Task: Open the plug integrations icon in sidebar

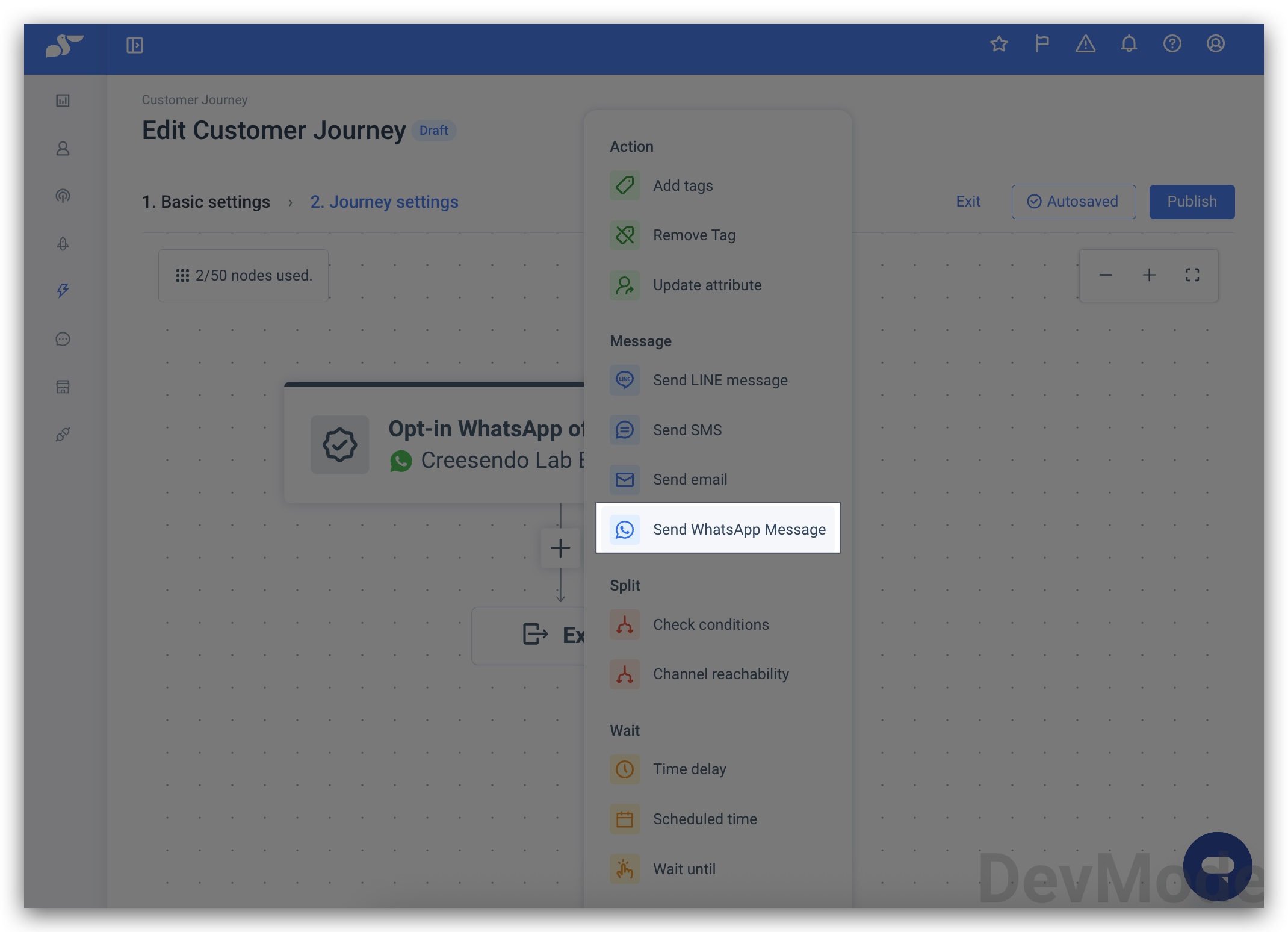Action: 63,434
